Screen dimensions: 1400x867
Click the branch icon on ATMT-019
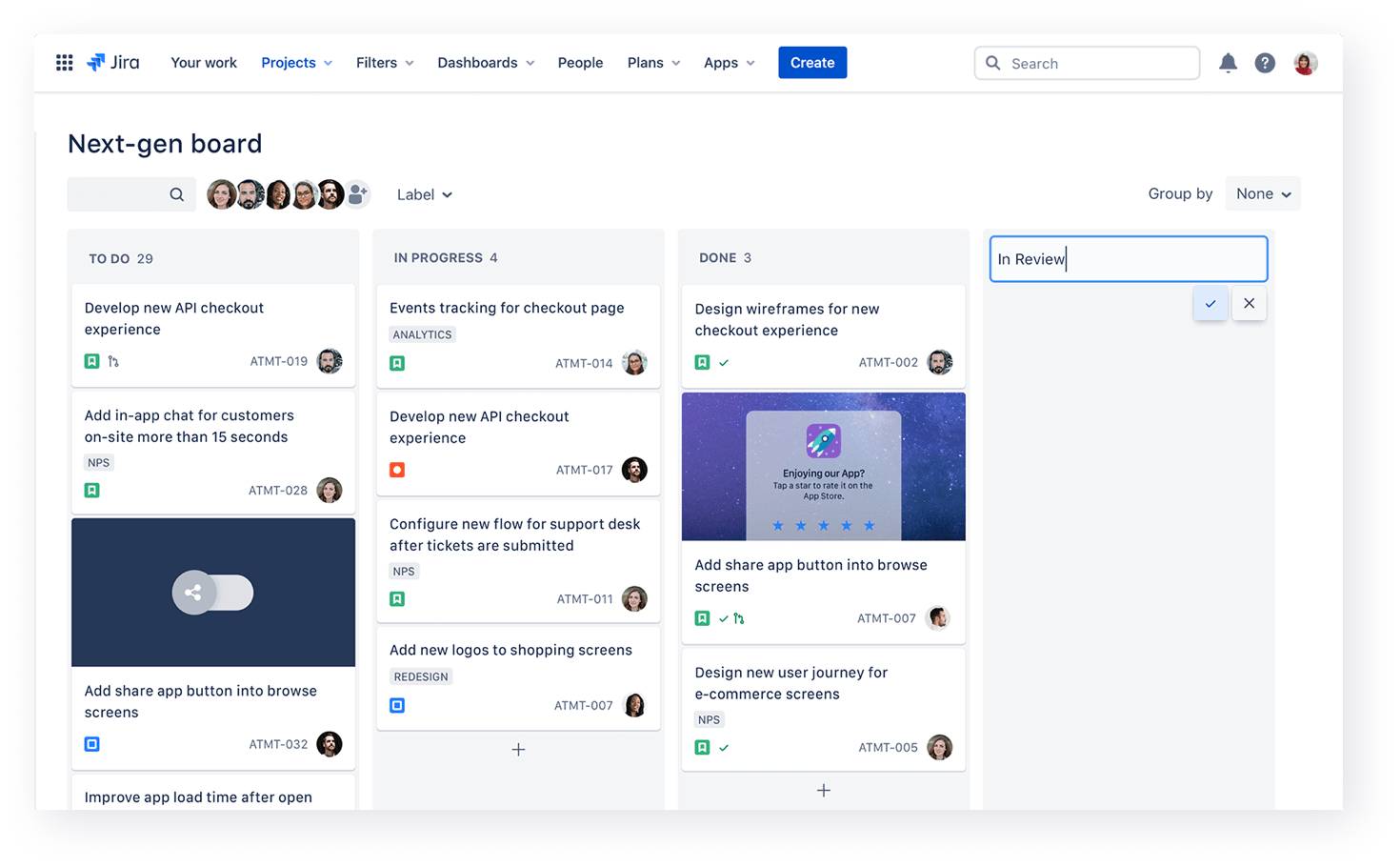click(113, 361)
